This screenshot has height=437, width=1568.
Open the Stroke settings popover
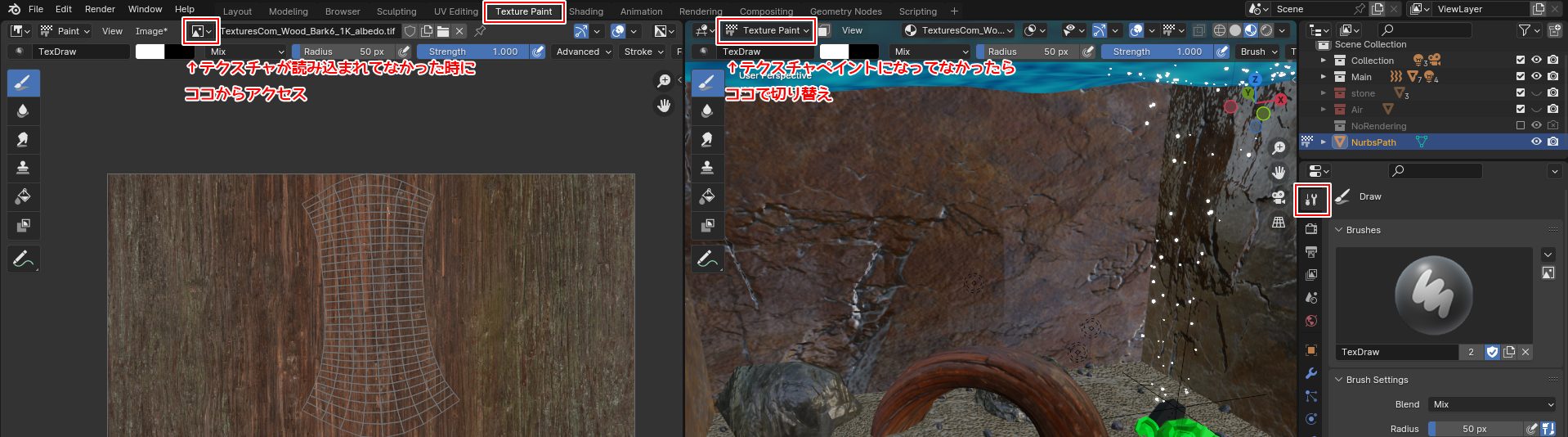point(643,52)
